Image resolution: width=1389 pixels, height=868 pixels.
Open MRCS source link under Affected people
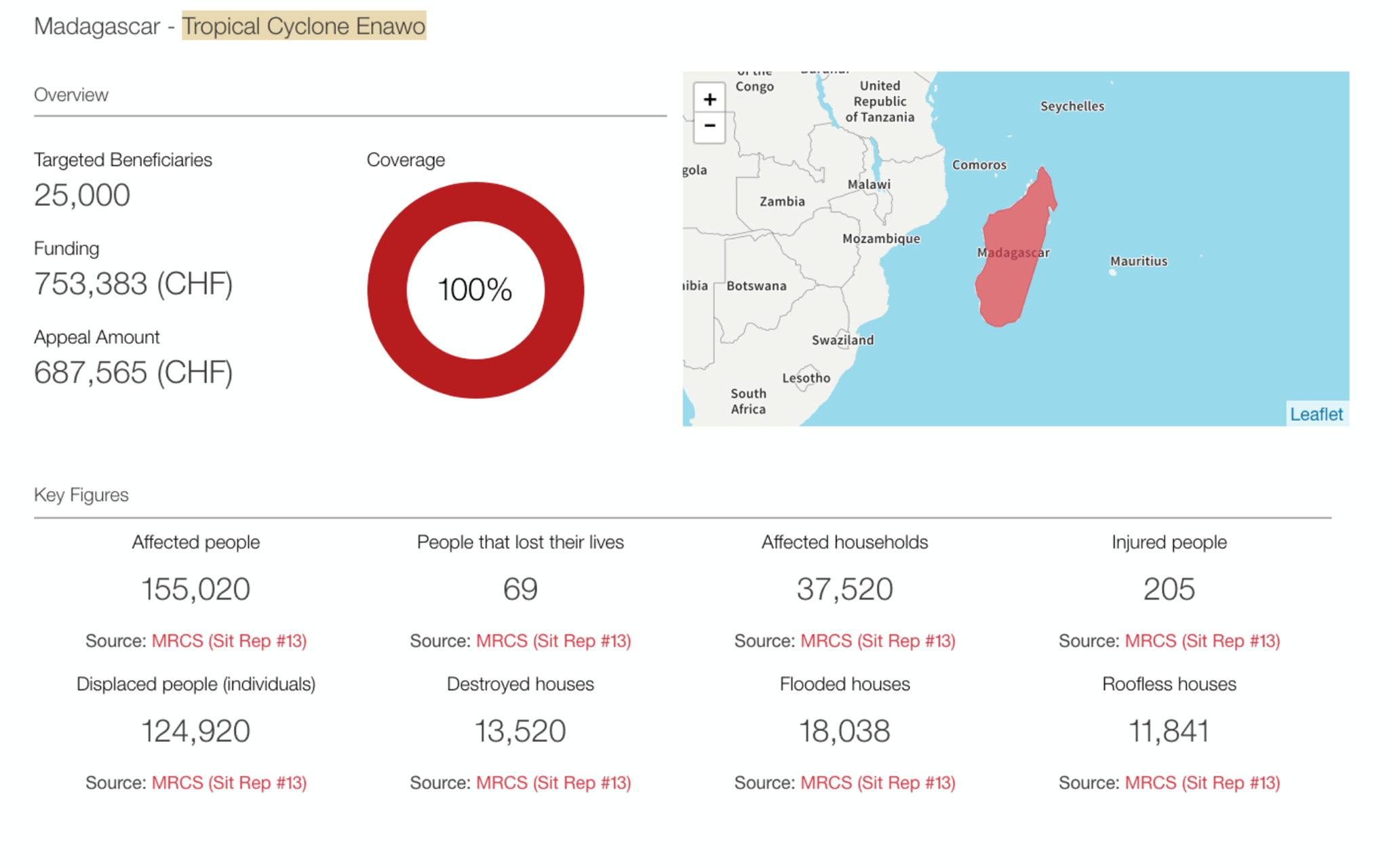coord(229,641)
